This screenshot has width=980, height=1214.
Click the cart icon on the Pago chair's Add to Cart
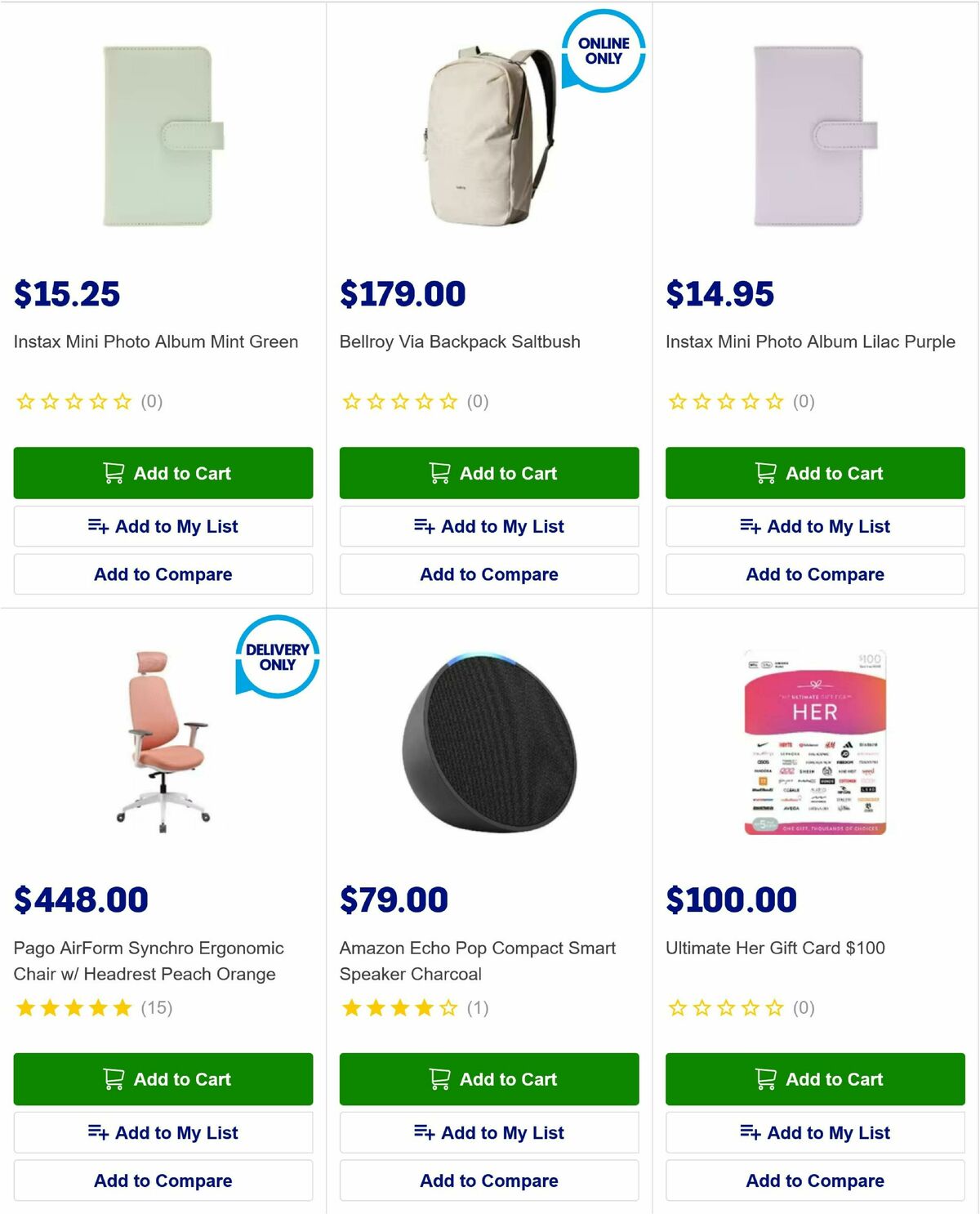112,1079
